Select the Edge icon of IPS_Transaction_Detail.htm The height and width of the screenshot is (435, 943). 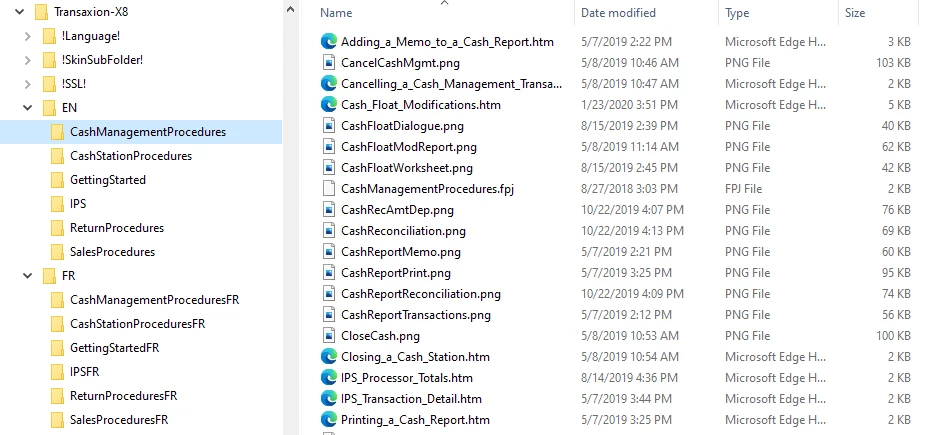coord(328,399)
